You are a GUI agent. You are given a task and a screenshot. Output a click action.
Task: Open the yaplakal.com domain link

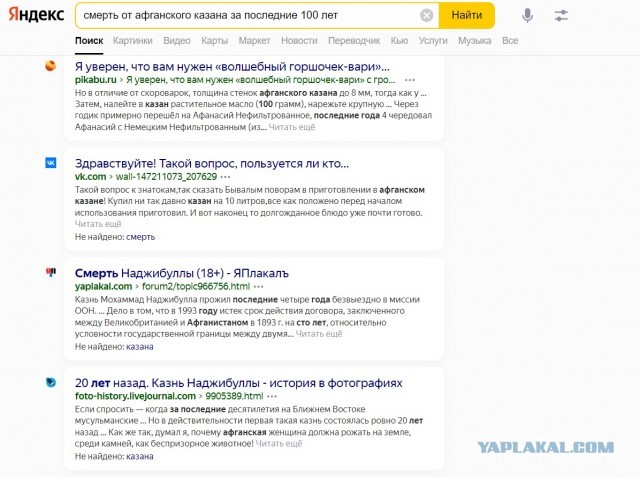(x=103, y=286)
